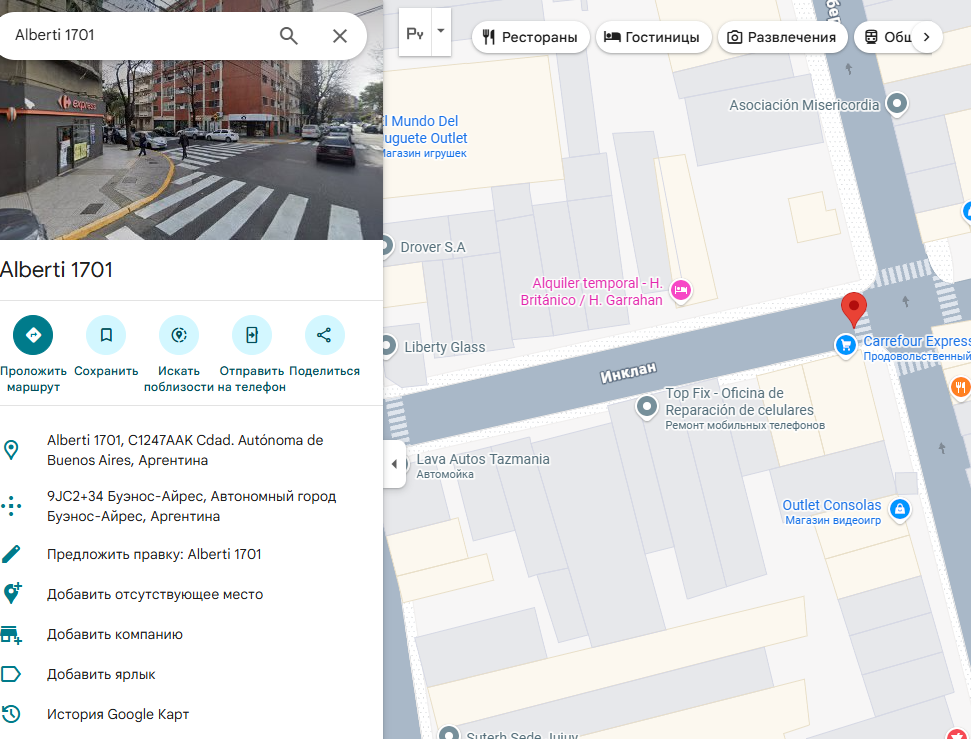
Task: Click Добавить компанию
Action: [115, 634]
